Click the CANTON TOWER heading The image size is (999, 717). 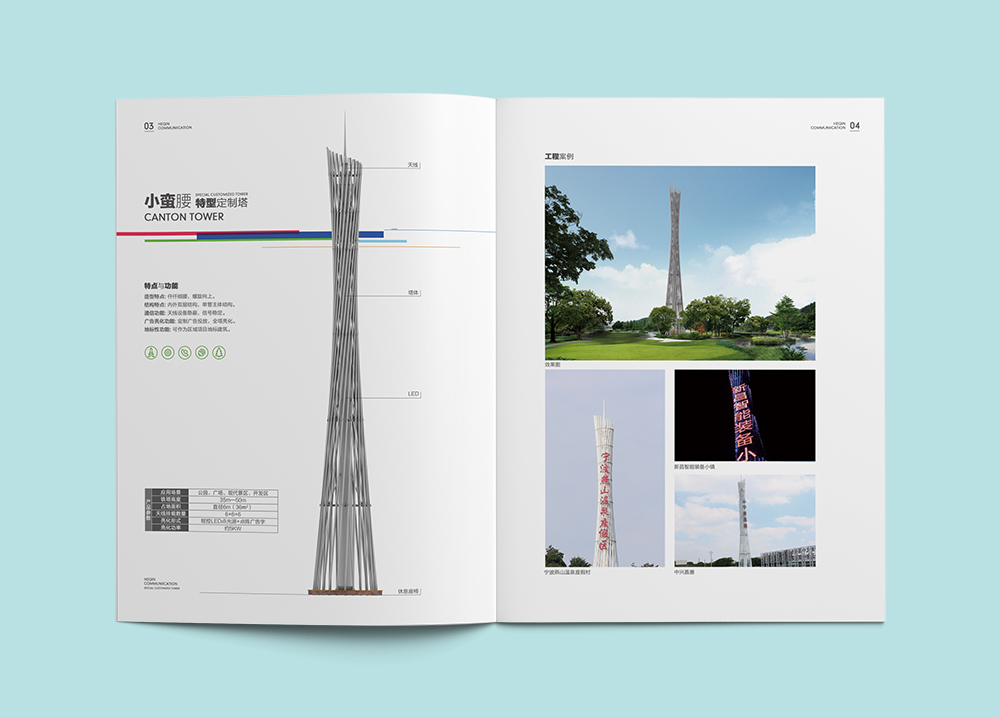click(184, 216)
